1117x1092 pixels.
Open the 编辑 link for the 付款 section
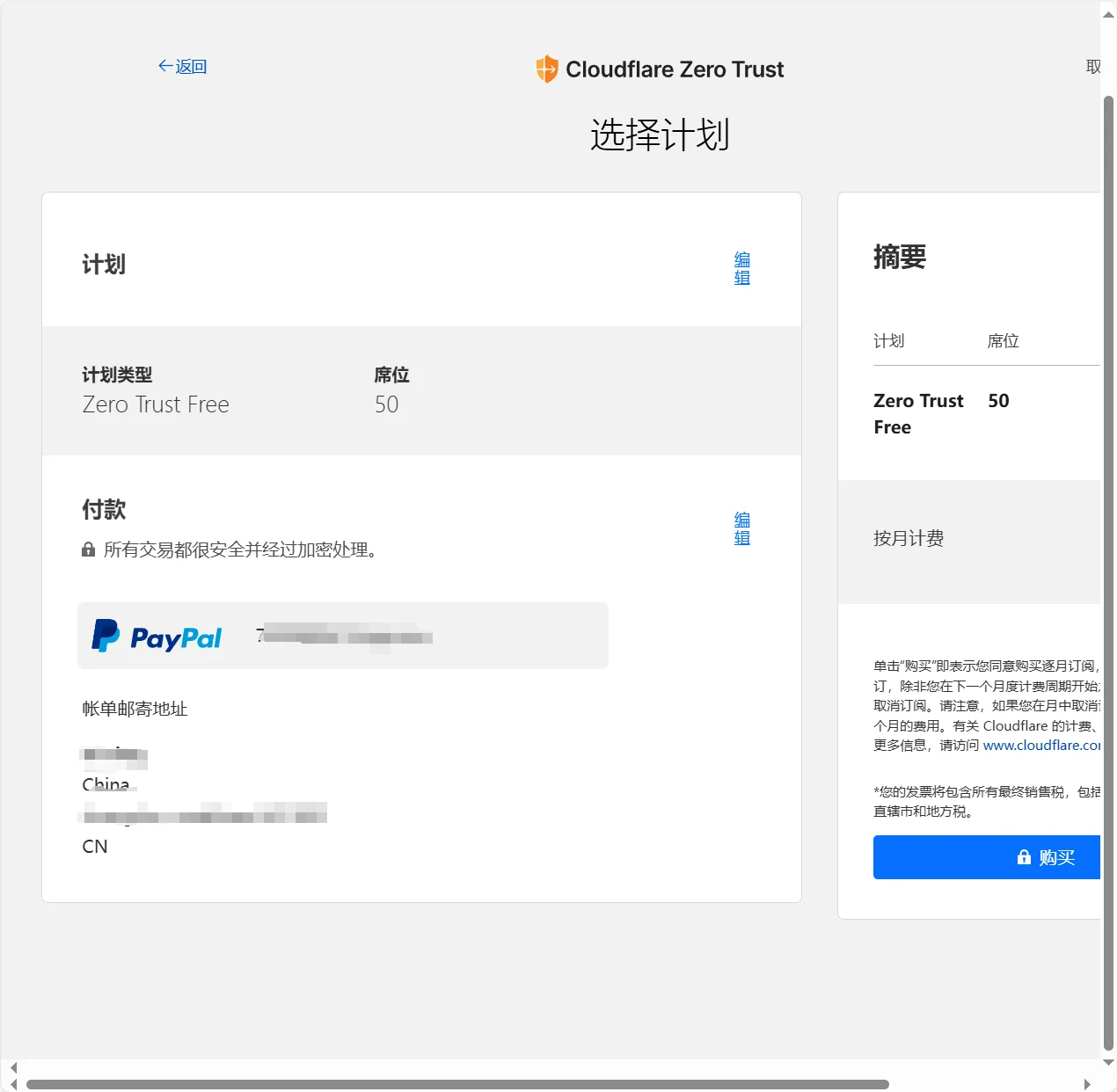pos(741,528)
